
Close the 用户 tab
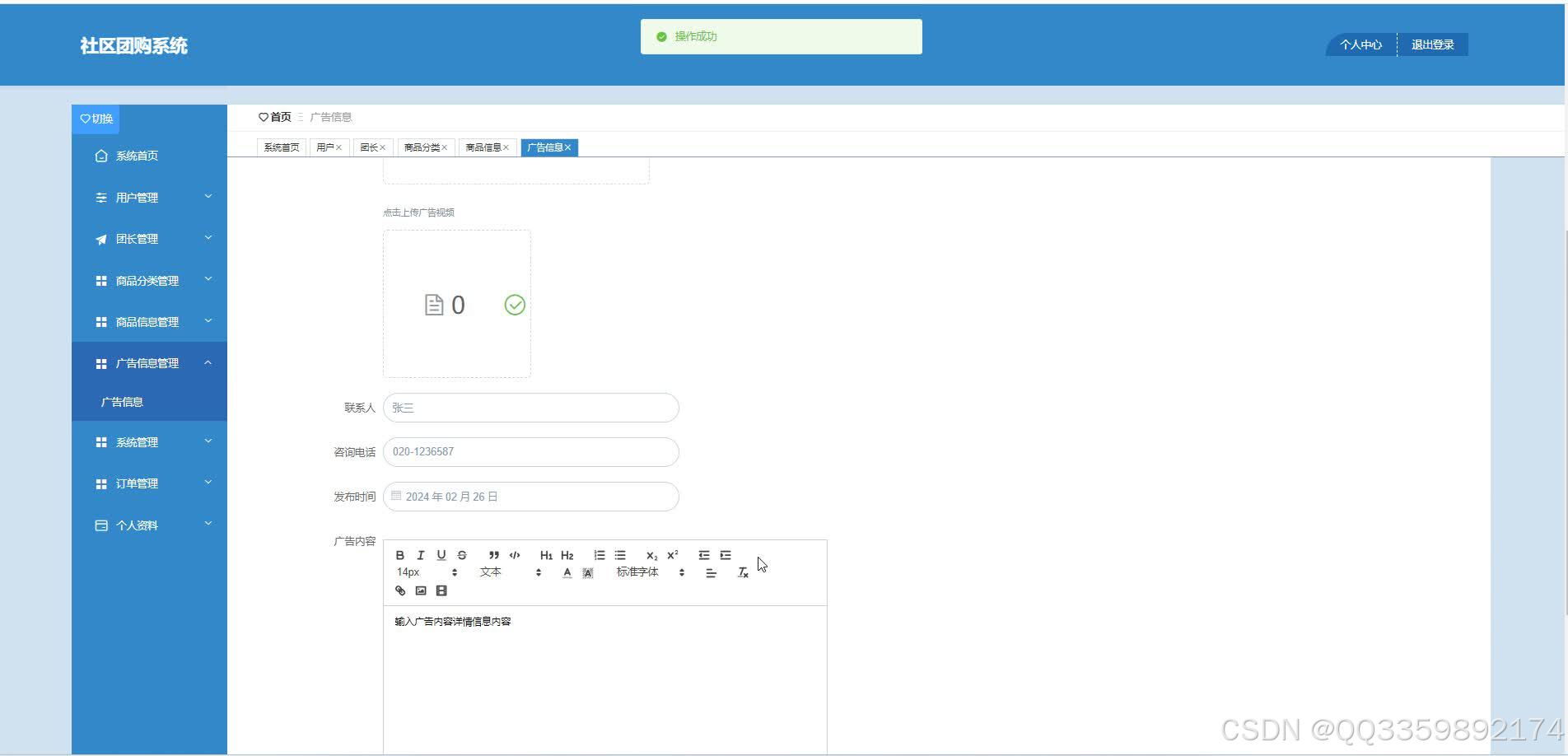338,147
